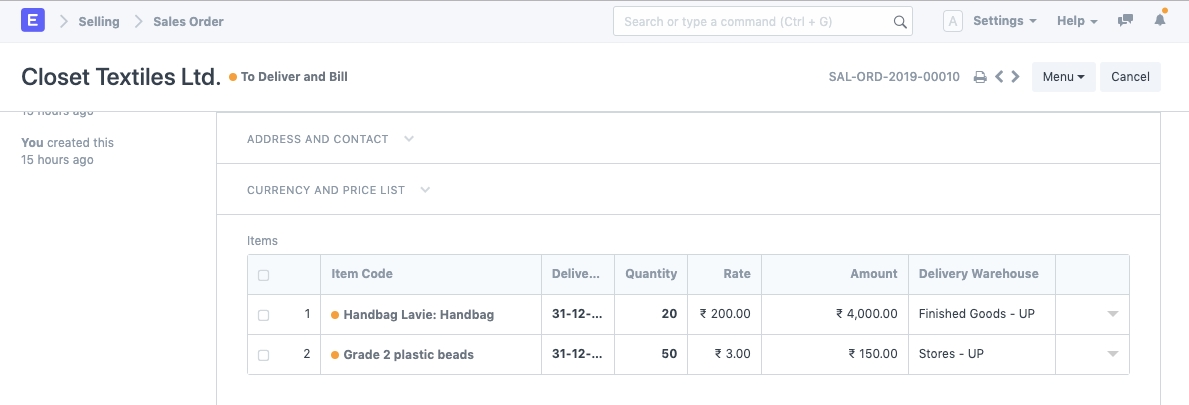
Task: Open row dropdown for Handbag Lavie
Action: pos(1112,314)
